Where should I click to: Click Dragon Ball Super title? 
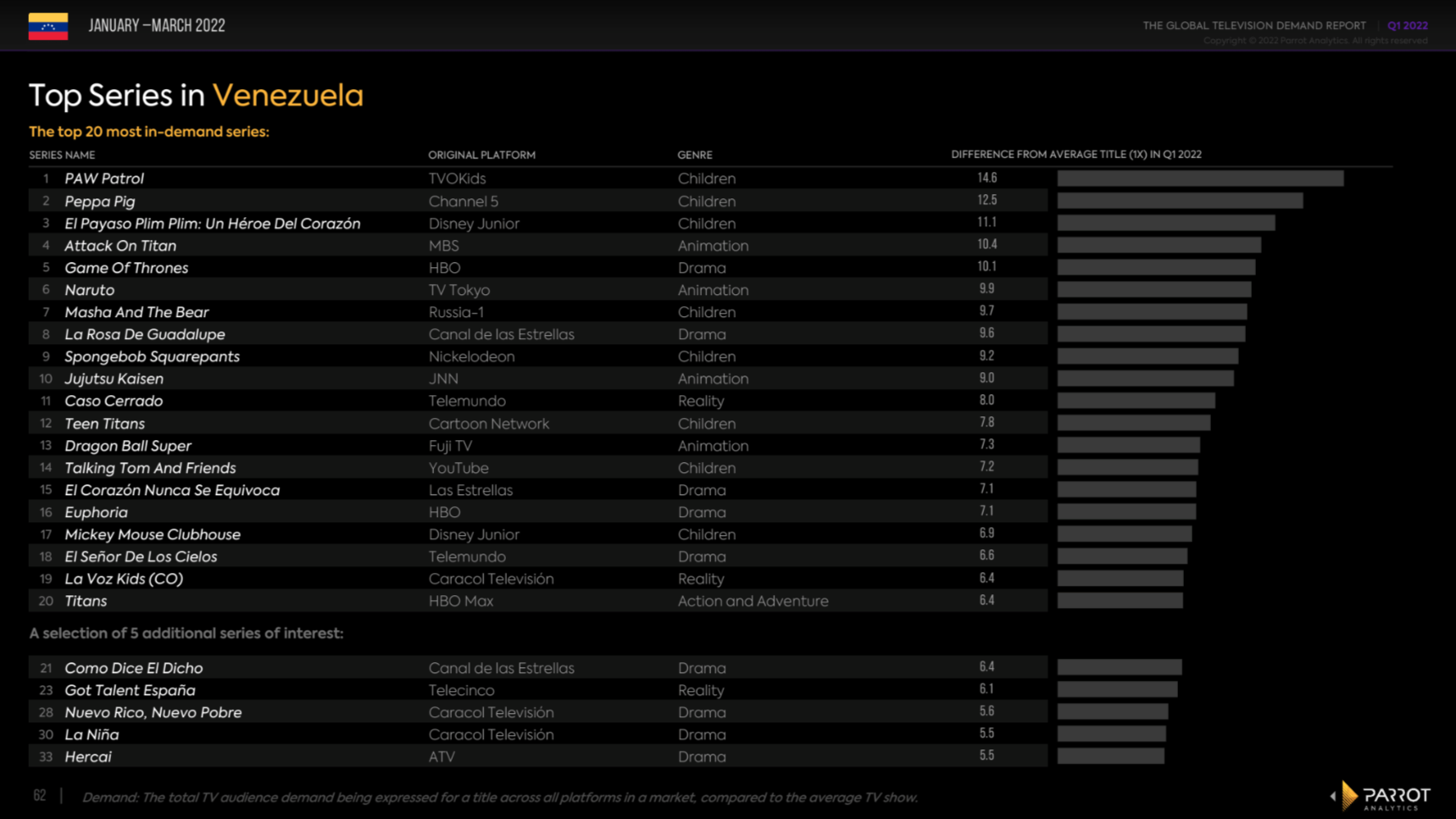[128, 446]
